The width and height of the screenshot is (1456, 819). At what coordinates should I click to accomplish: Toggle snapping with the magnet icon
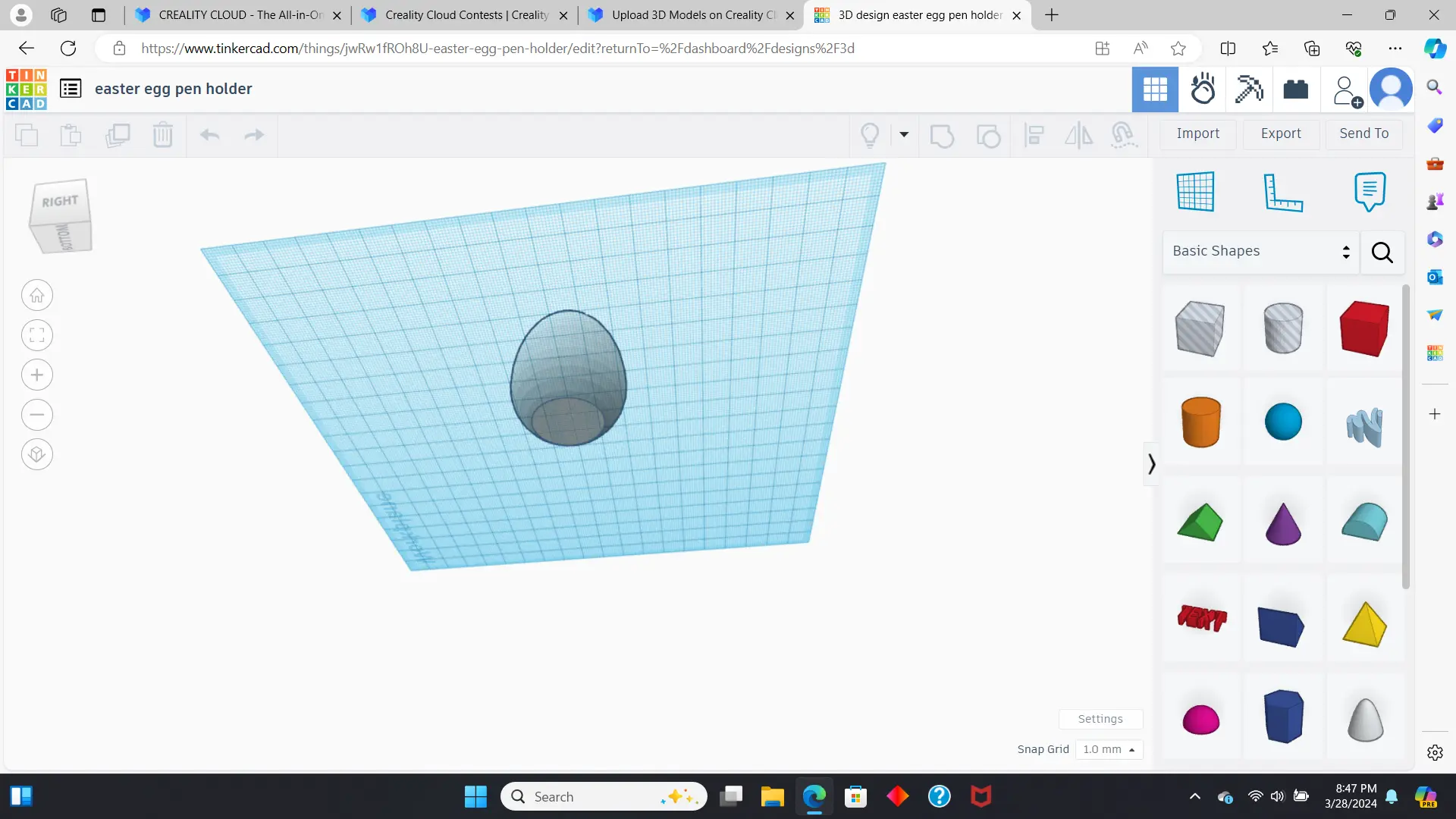(x=1123, y=136)
